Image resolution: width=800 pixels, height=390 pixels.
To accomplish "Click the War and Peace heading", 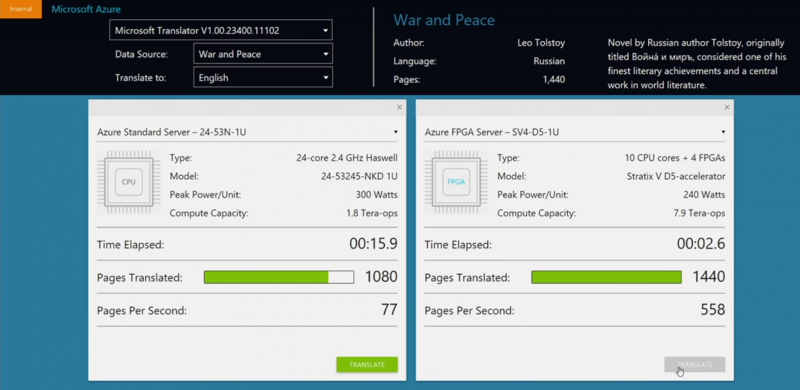I will click(x=444, y=20).
